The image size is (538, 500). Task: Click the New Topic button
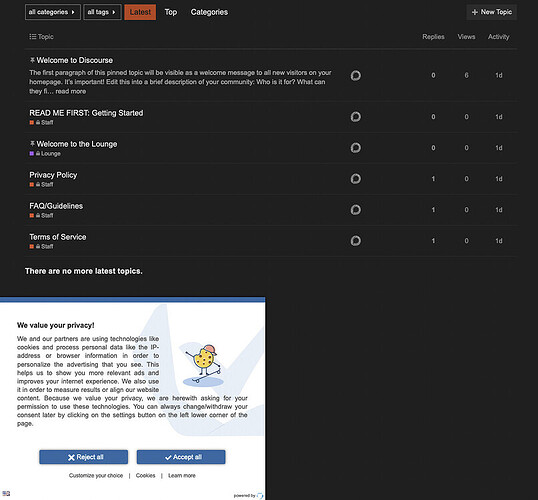click(x=491, y=12)
